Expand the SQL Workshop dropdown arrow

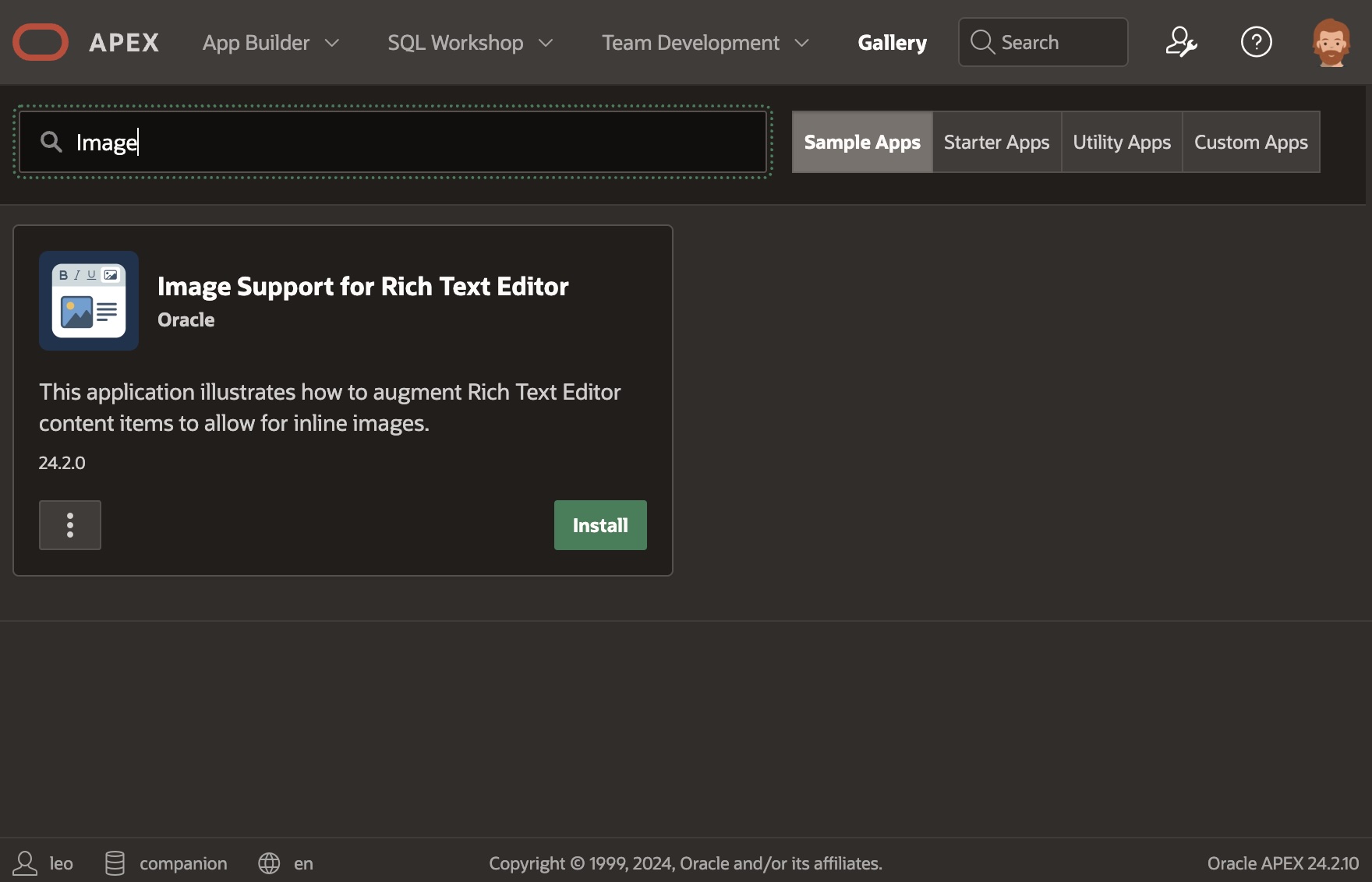coord(546,43)
